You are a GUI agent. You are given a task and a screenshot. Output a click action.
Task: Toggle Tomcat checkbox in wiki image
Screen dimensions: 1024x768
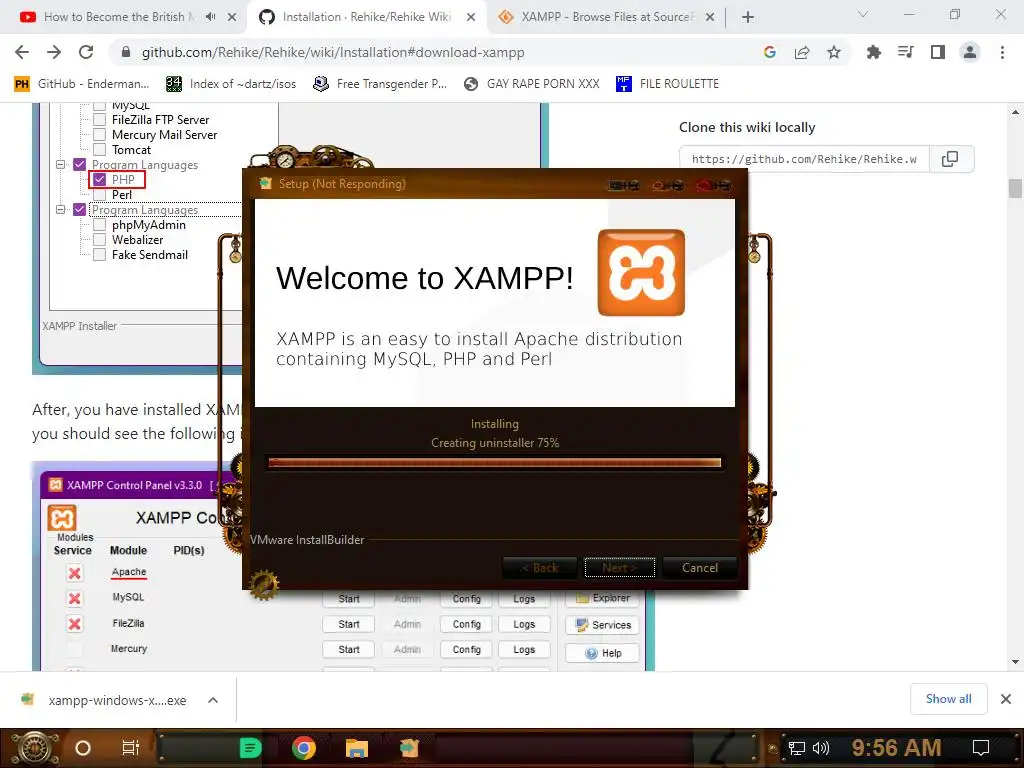(x=99, y=150)
